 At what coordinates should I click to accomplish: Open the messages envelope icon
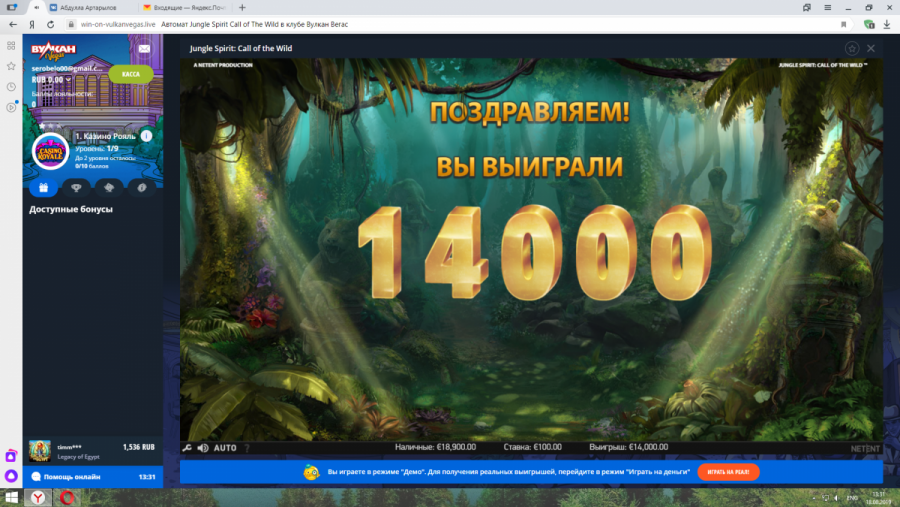[144, 49]
